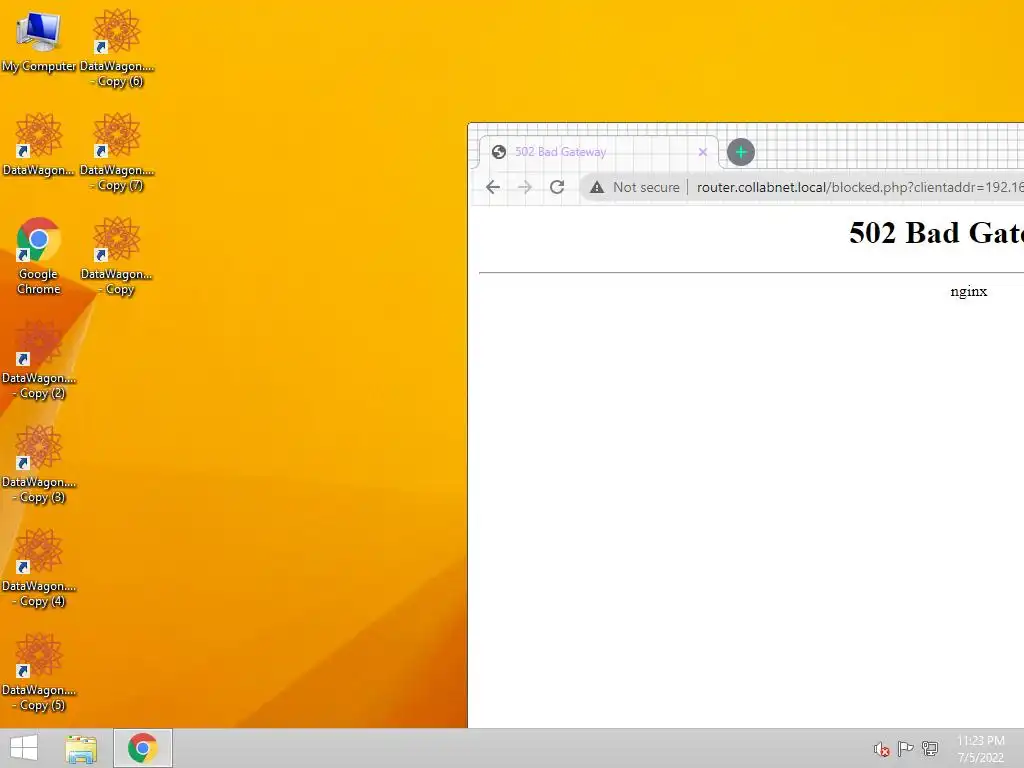Open a new Chrome tab

(741, 152)
